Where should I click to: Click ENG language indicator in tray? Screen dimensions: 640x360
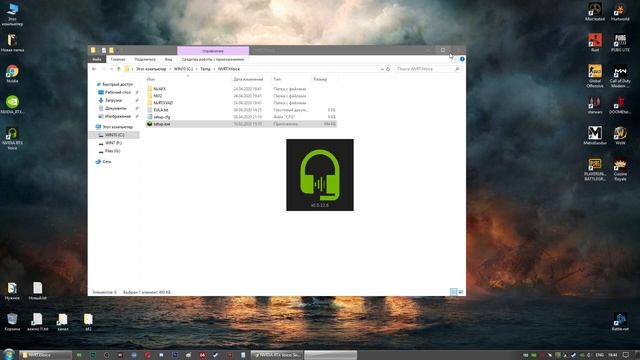(599, 355)
